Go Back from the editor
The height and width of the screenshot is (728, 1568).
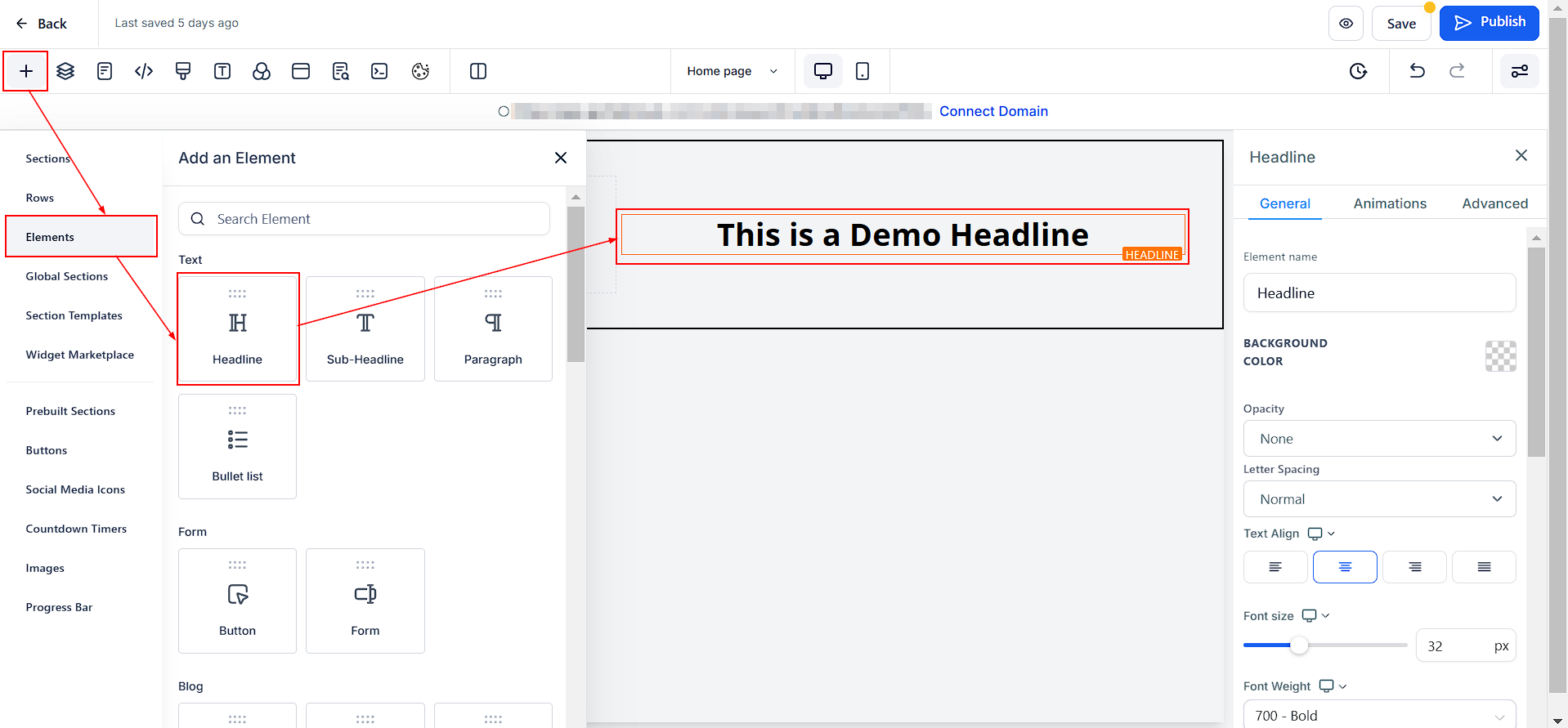point(41,24)
